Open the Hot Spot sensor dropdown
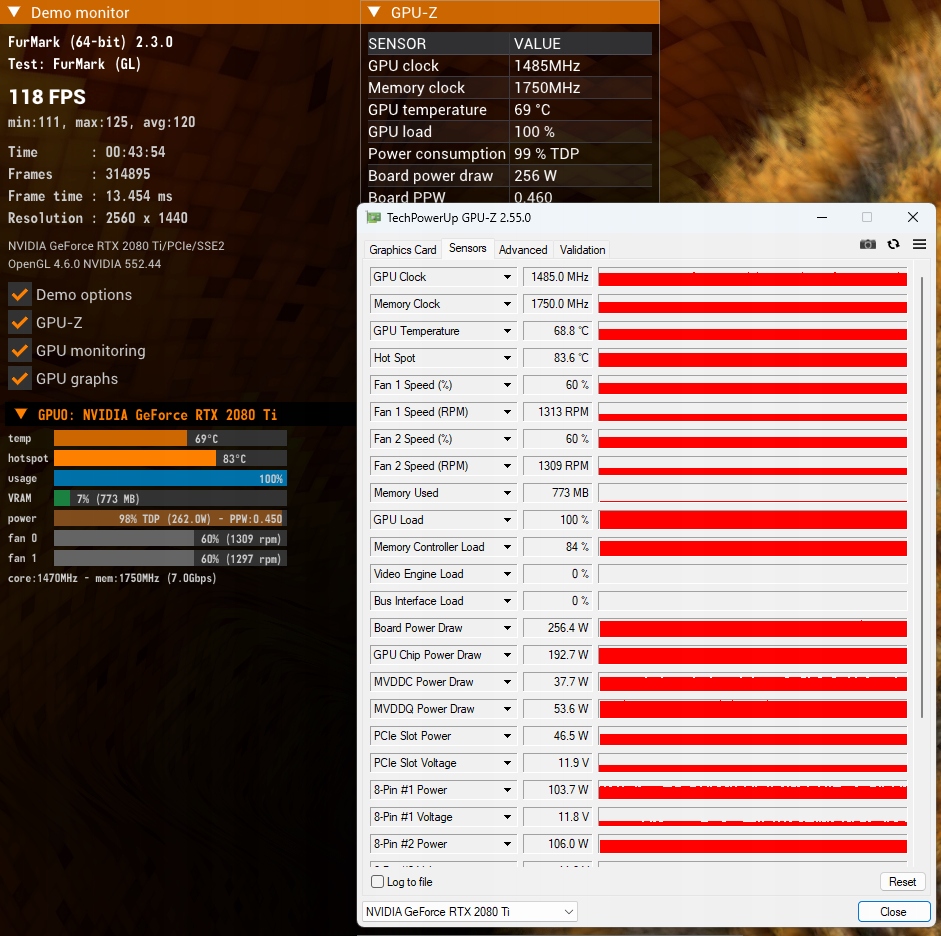This screenshot has width=941, height=936. pos(507,358)
